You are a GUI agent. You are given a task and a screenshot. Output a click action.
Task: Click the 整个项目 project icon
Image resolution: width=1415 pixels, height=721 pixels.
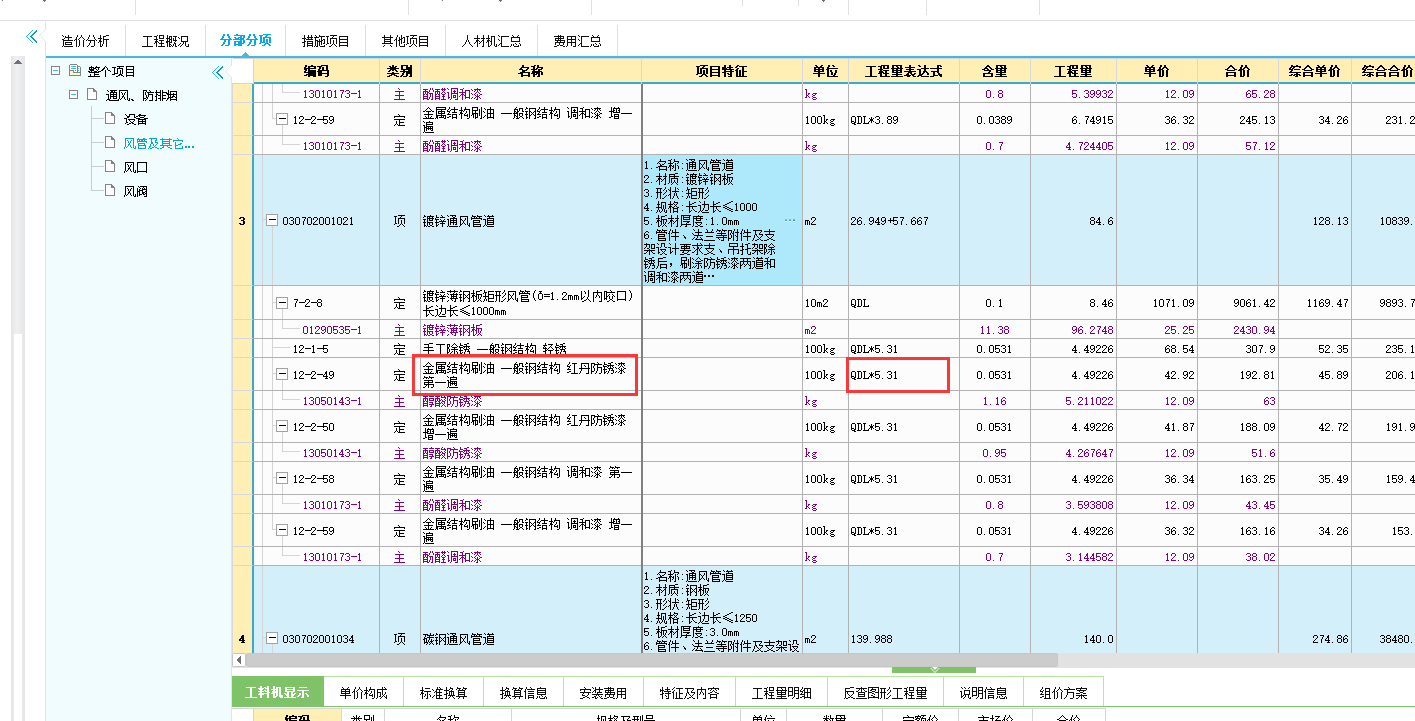[74, 71]
